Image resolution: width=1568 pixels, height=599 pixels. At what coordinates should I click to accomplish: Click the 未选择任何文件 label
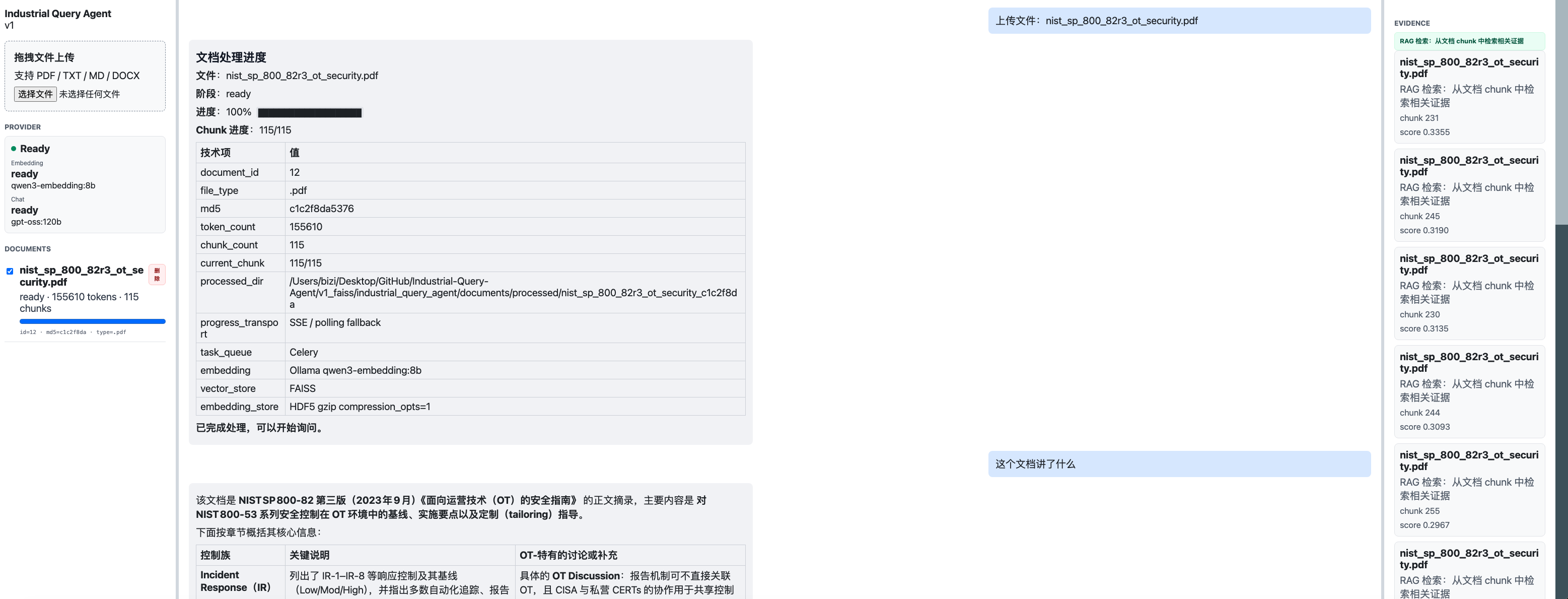pyautogui.click(x=90, y=94)
